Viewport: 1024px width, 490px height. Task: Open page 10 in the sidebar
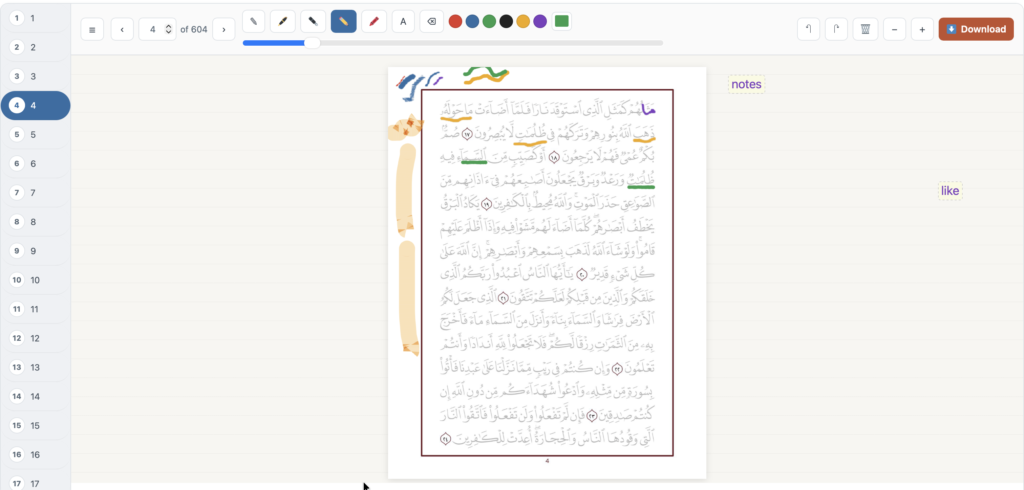pyautogui.click(x=34, y=280)
